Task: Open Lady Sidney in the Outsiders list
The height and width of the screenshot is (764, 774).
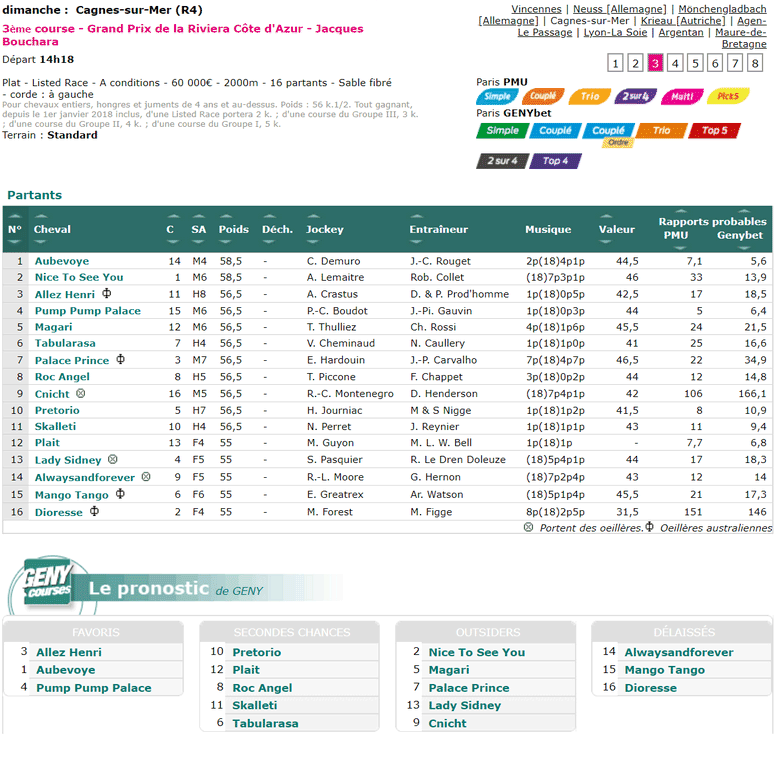Action: click(464, 706)
